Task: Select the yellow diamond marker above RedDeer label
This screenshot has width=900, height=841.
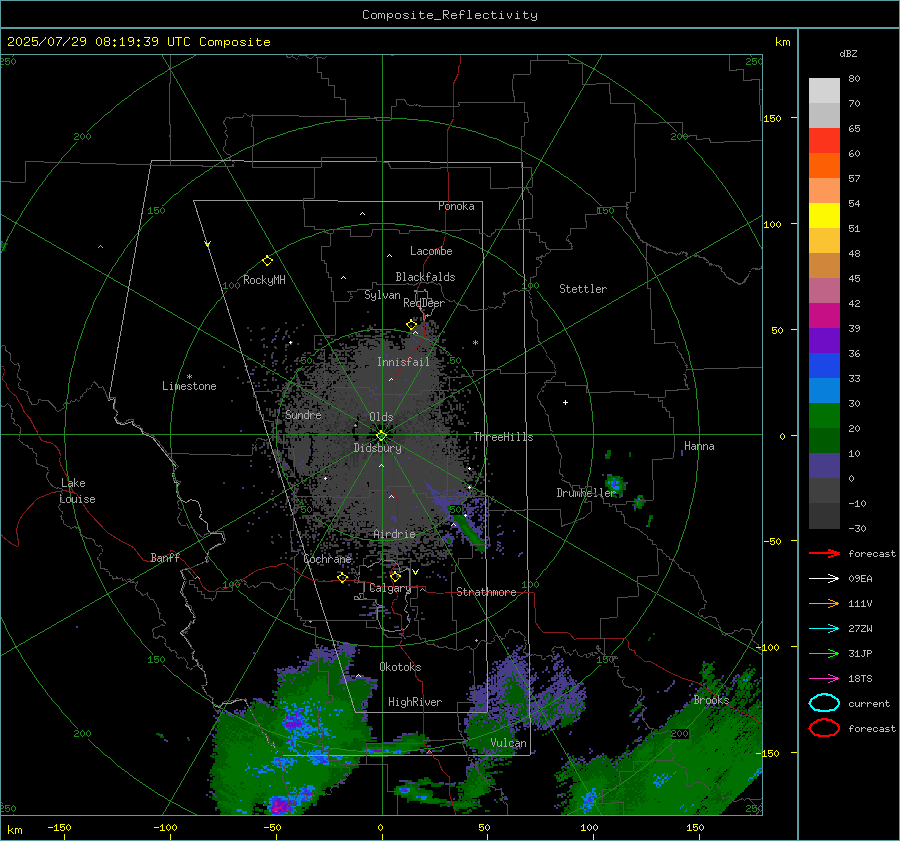Action: (411, 325)
